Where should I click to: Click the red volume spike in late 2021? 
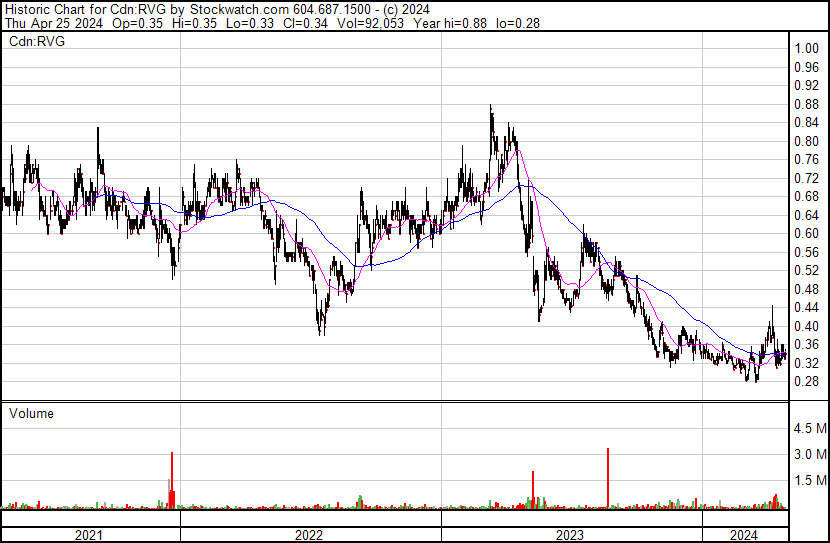tap(172, 481)
